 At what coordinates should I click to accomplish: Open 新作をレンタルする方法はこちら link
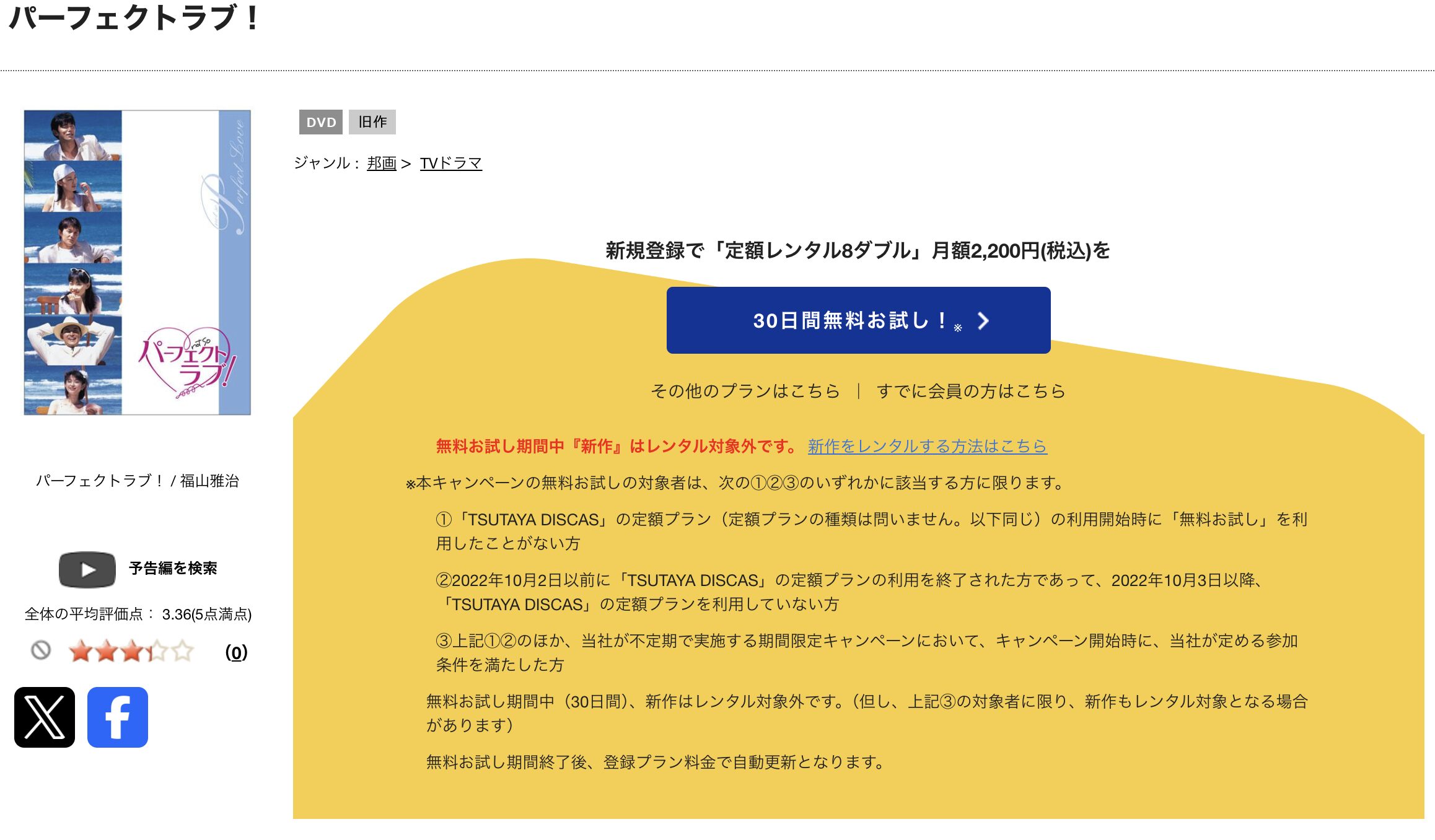[x=928, y=446]
